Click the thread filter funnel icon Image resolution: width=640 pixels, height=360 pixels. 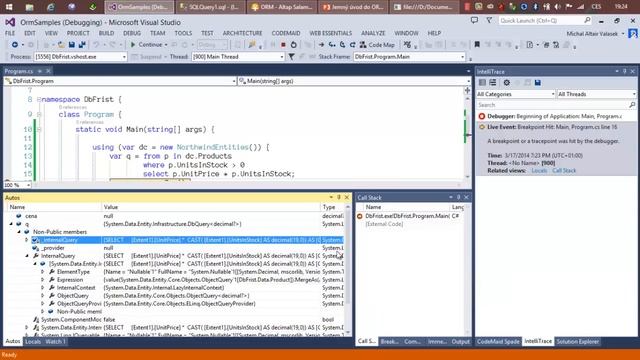[x=291, y=57]
